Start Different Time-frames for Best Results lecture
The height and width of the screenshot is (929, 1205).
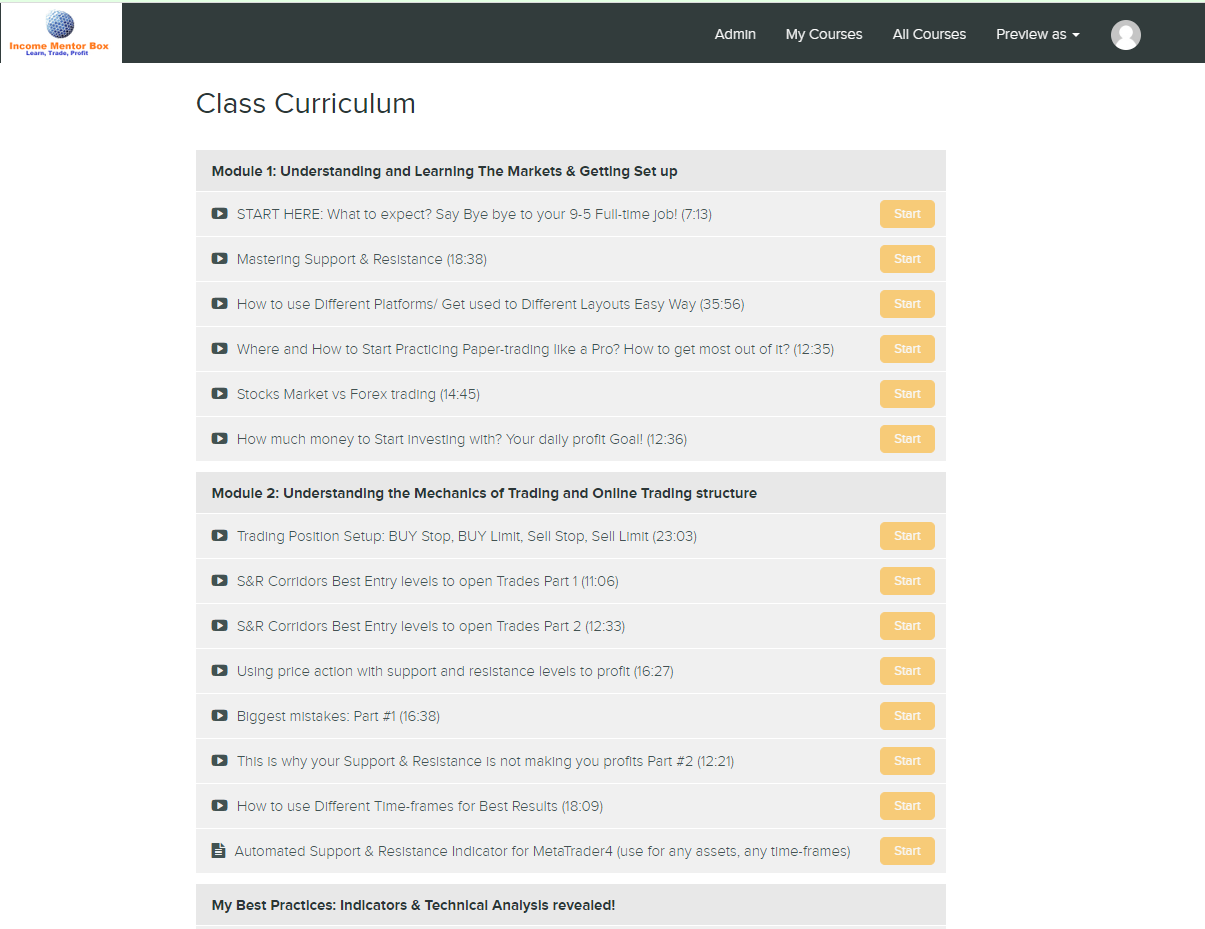click(x=907, y=806)
